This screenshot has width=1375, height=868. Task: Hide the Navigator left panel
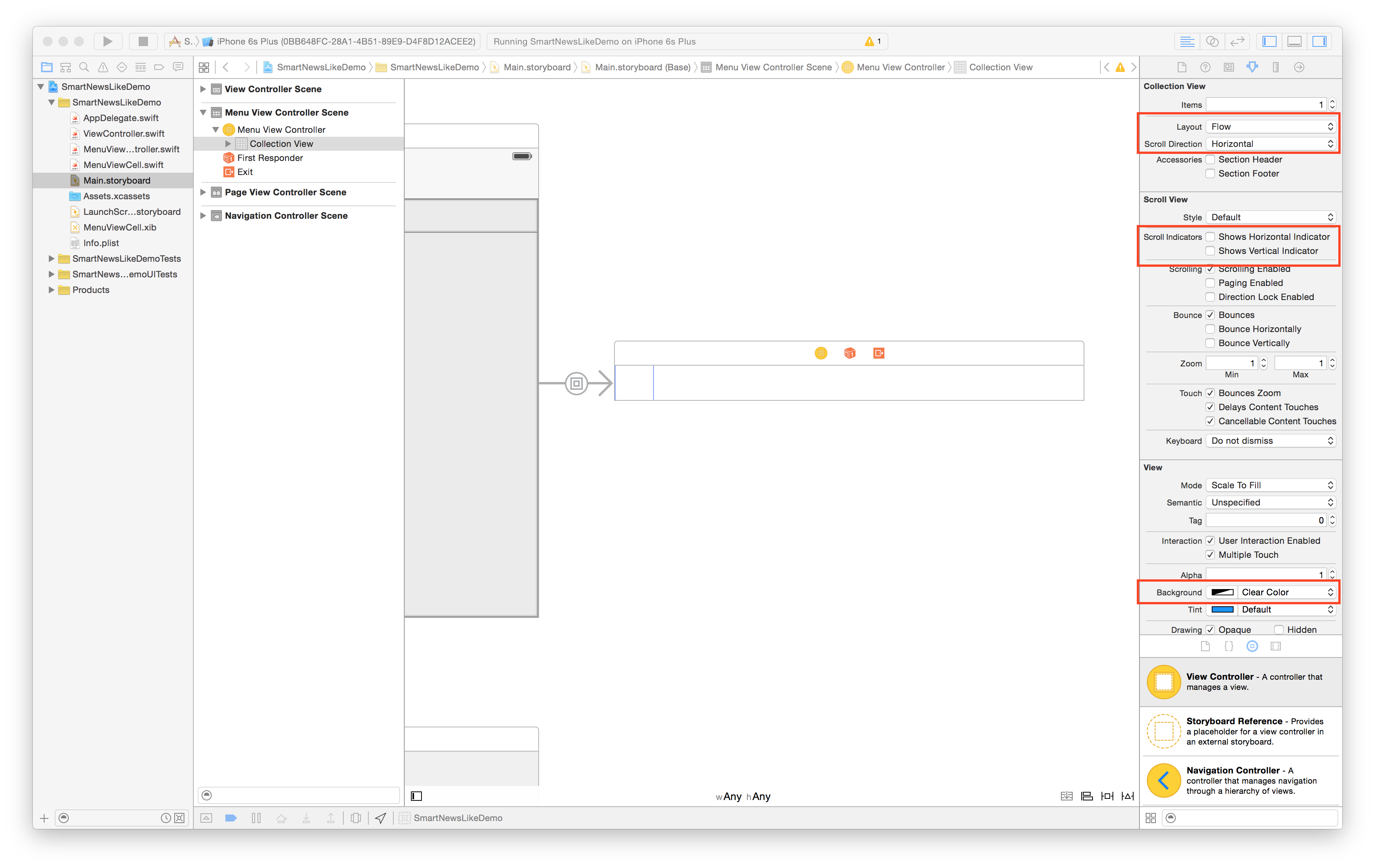pyautogui.click(x=1270, y=41)
